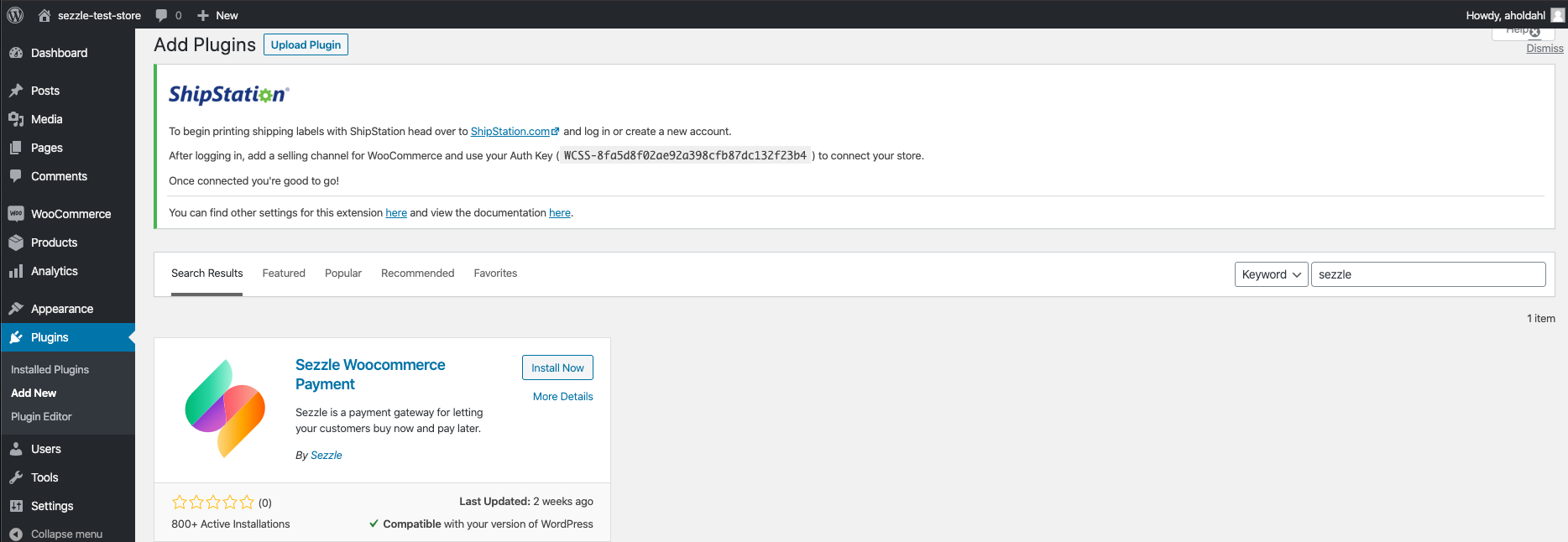
Task: Open Installed Plugins submenu item
Action: (x=50, y=369)
